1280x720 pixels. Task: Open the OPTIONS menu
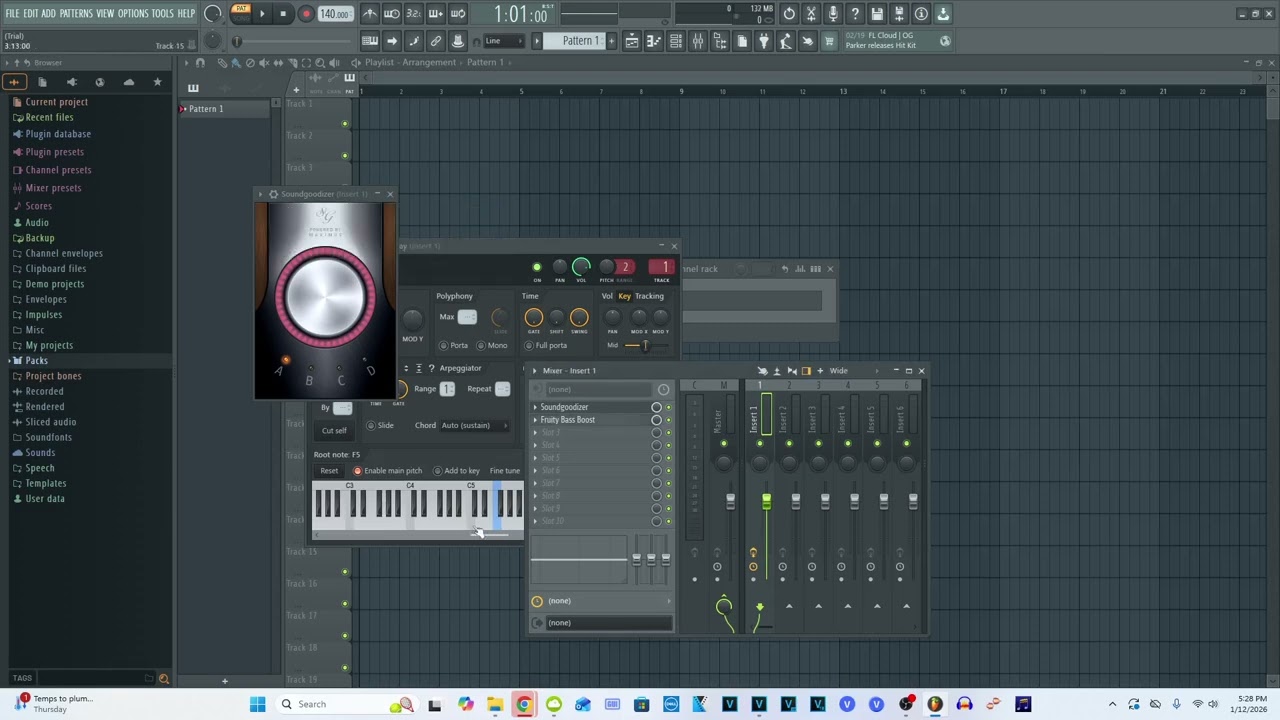(132, 13)
